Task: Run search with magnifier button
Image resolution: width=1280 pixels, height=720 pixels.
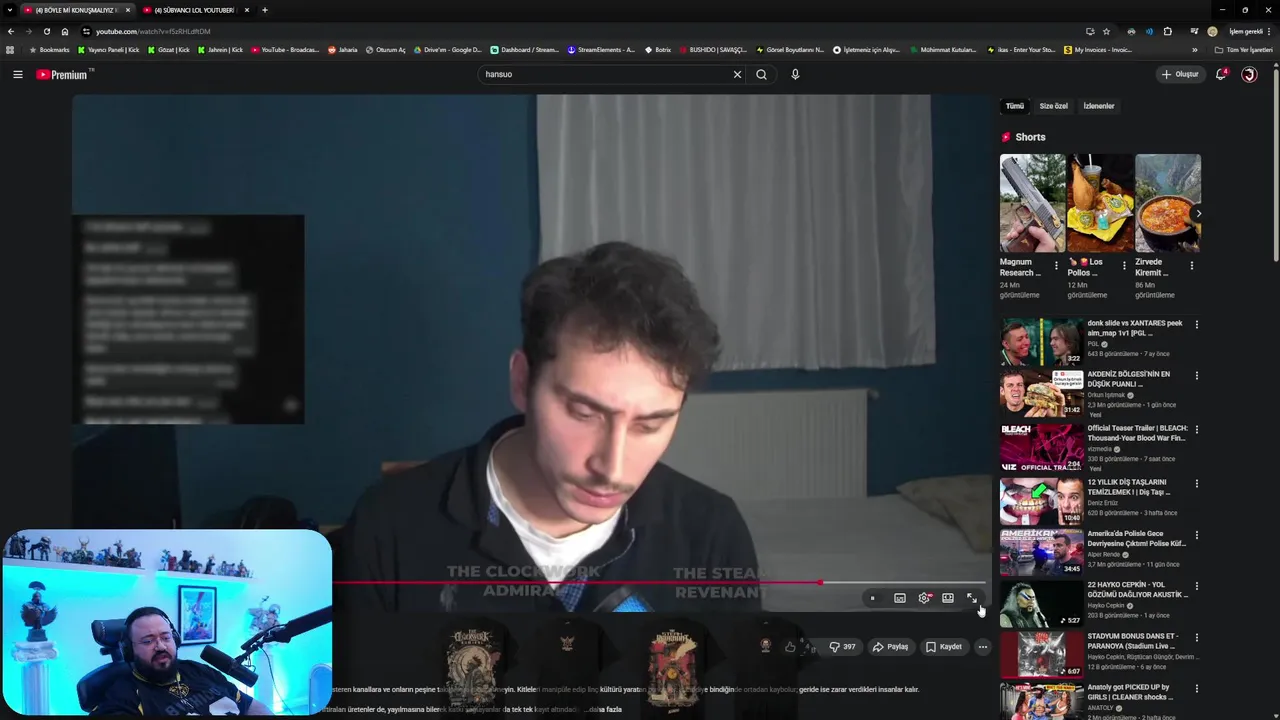Action: 761,74
